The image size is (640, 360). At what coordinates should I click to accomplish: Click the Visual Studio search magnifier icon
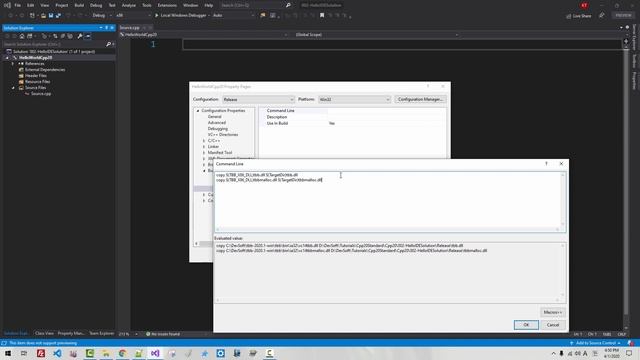point(288,5)
